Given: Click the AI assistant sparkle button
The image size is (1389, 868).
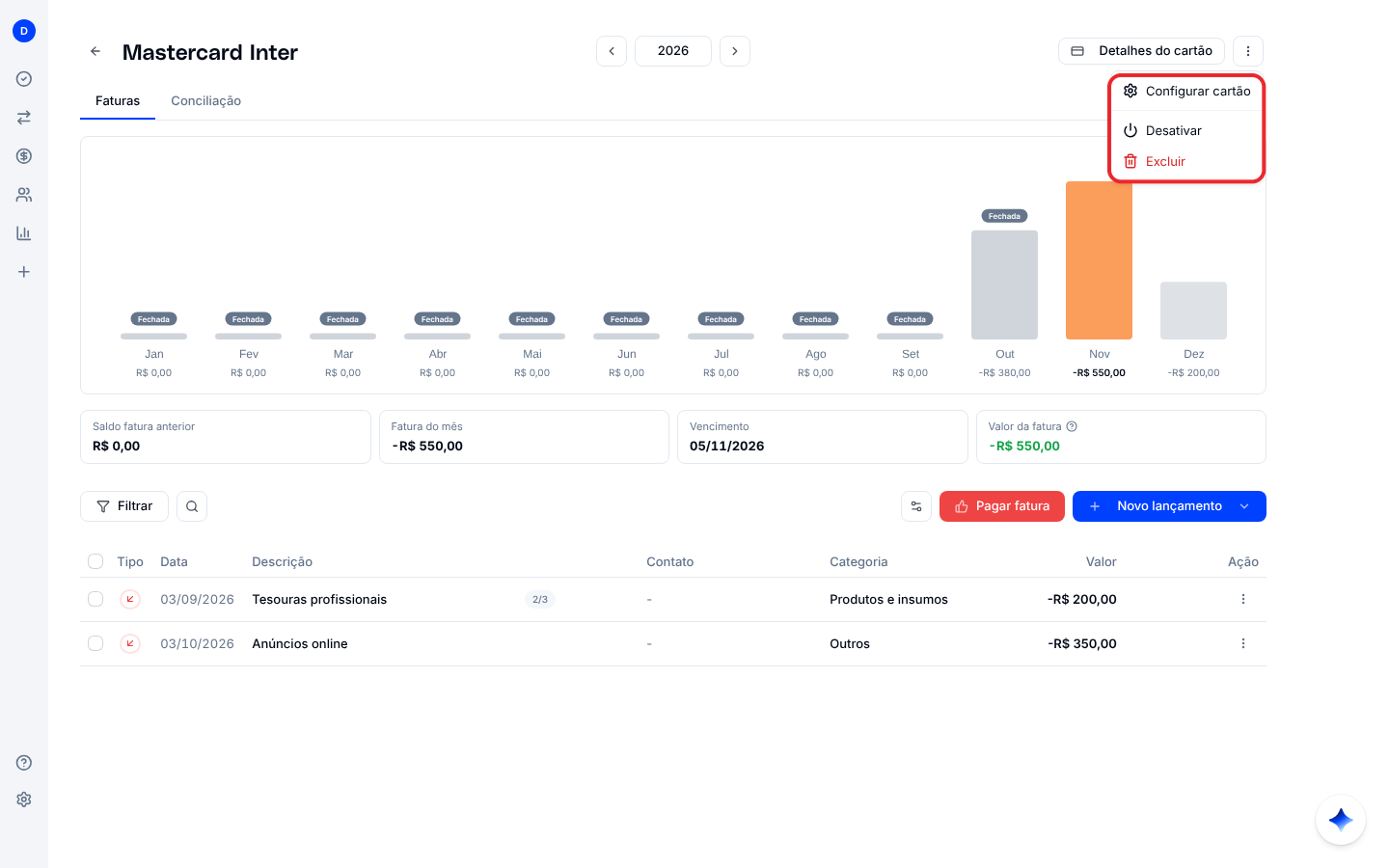Looking at the screenshot, I should coord(1341,820).
